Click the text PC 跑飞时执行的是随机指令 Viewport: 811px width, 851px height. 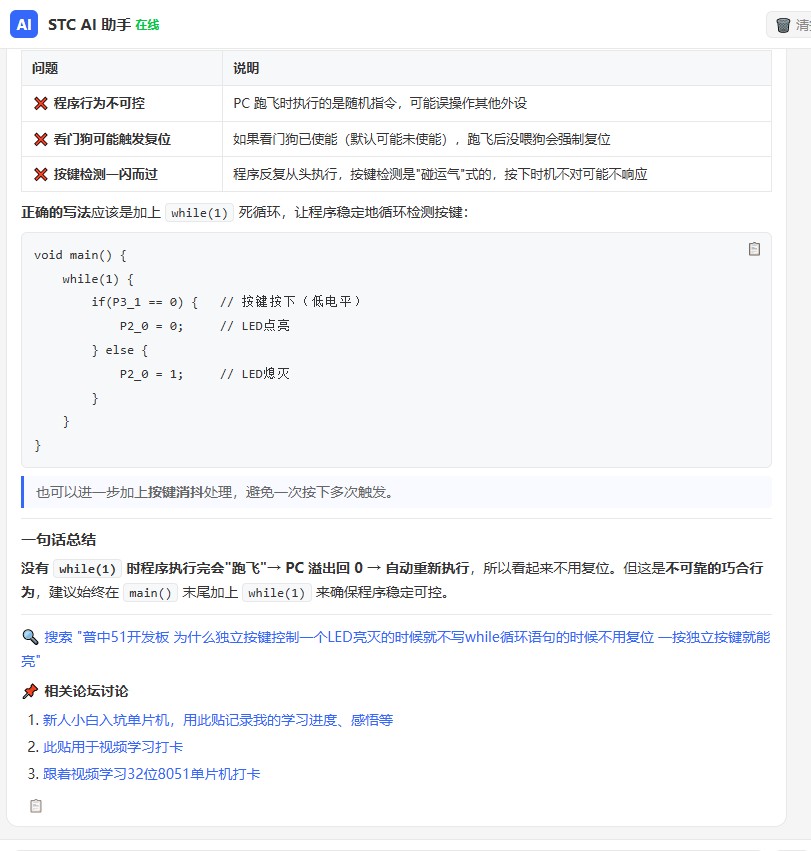315,103
